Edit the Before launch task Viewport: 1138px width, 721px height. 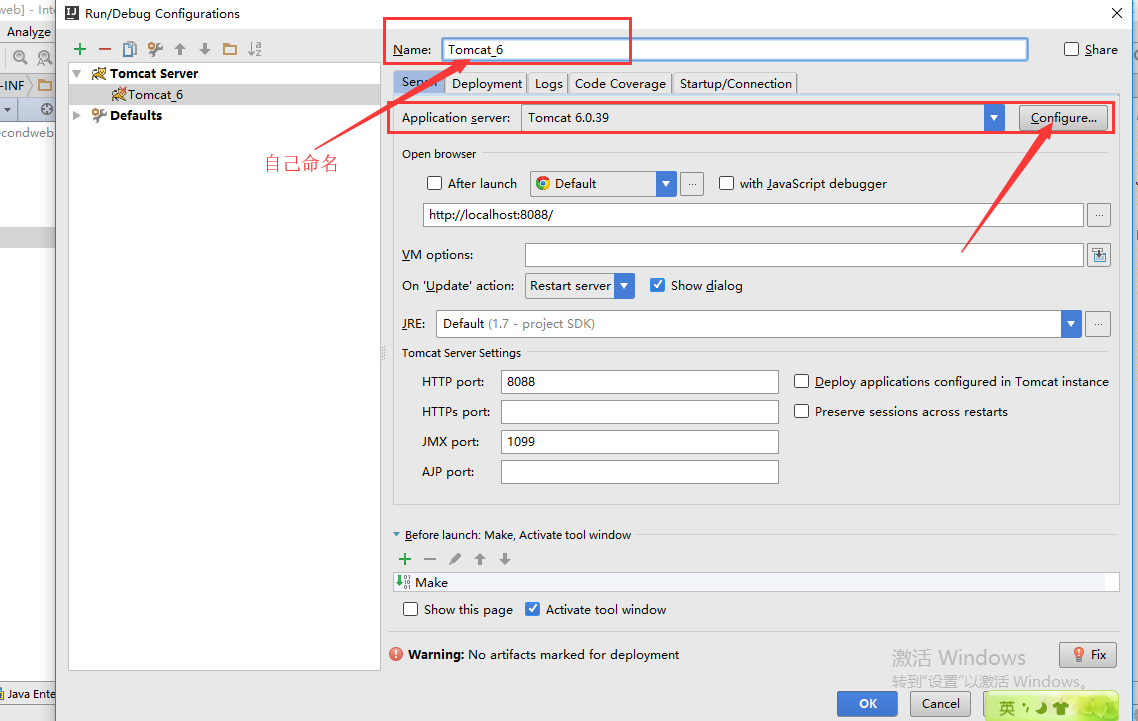pyautogui.click(x=455, y=558)
